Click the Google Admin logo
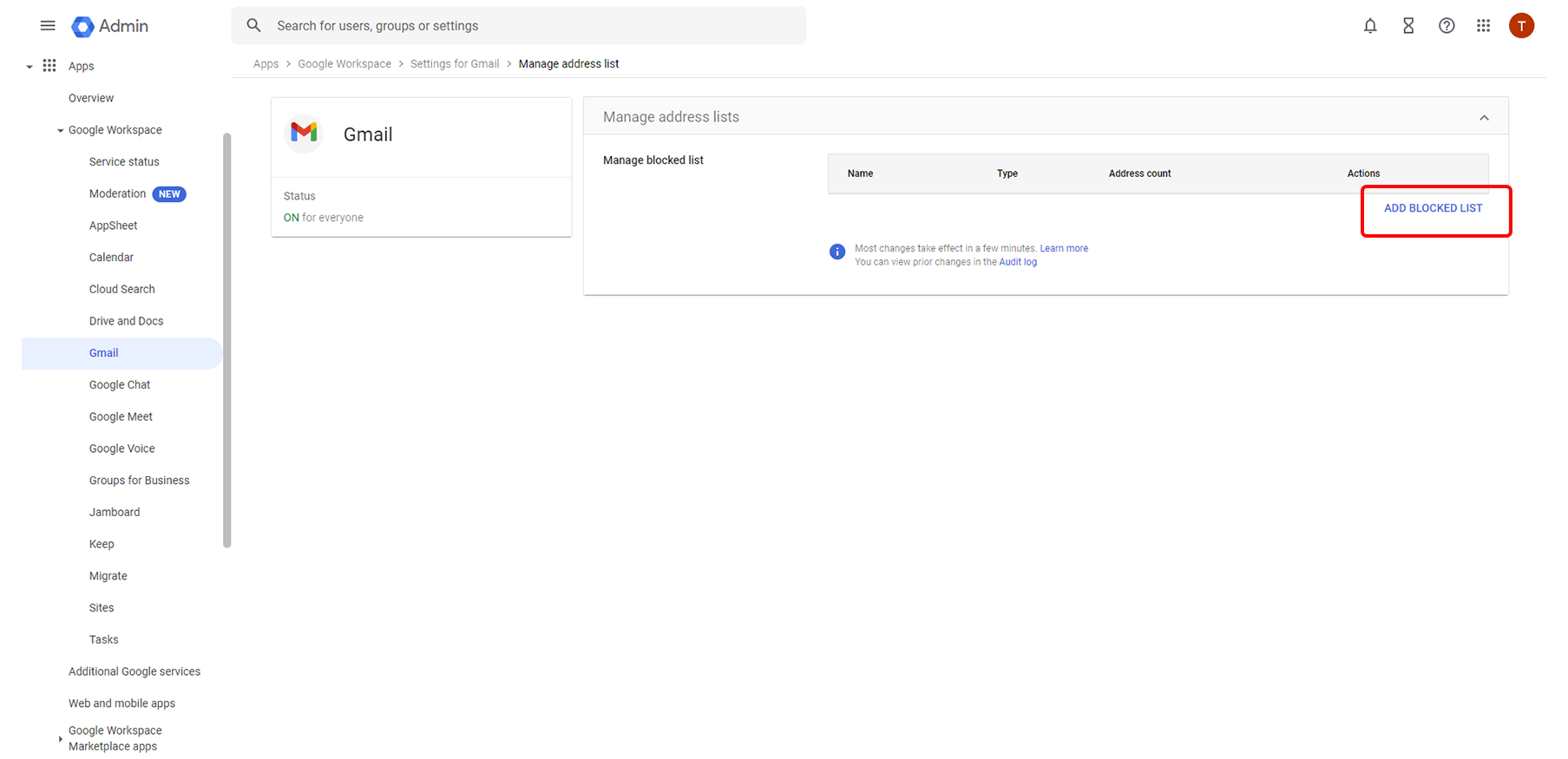The image size is (1568, 759). (x=110, y=26)
